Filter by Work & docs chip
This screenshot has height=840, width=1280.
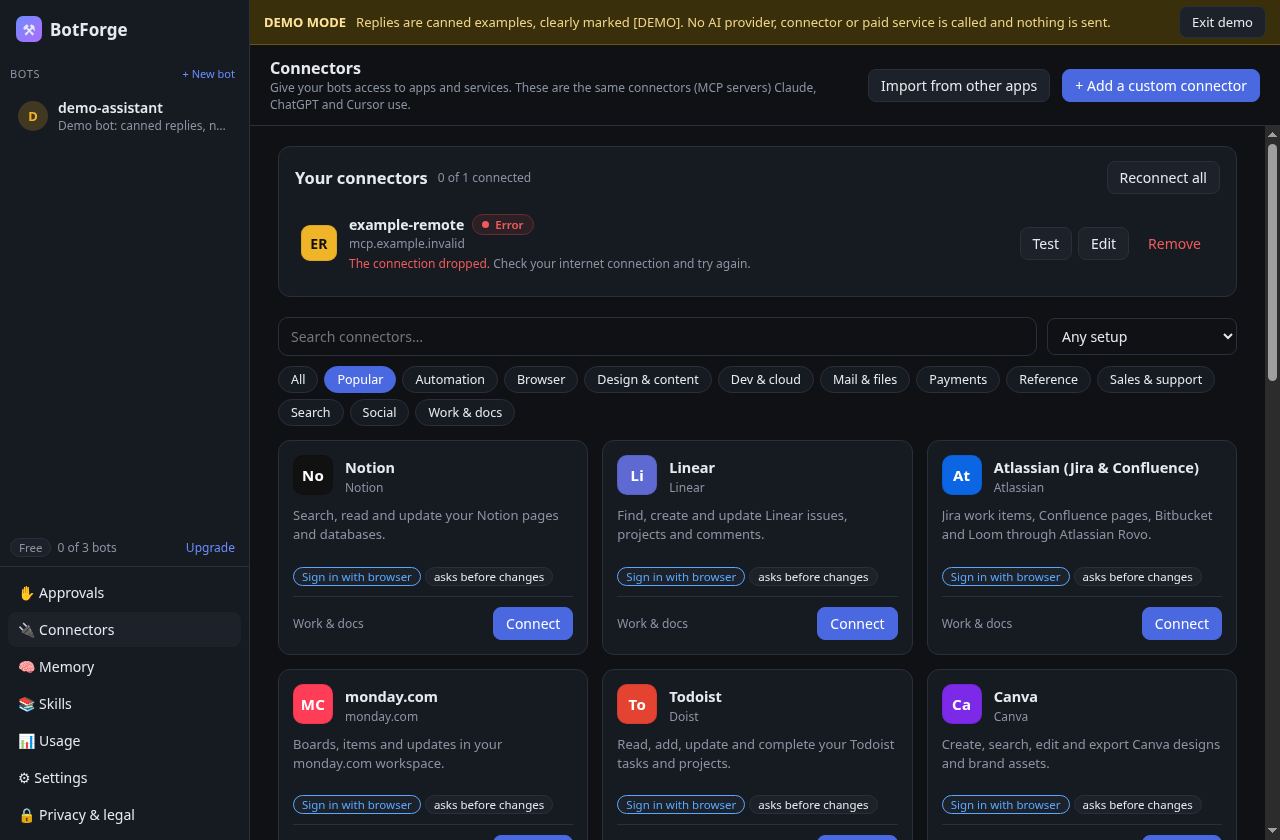tap(465, 413)
